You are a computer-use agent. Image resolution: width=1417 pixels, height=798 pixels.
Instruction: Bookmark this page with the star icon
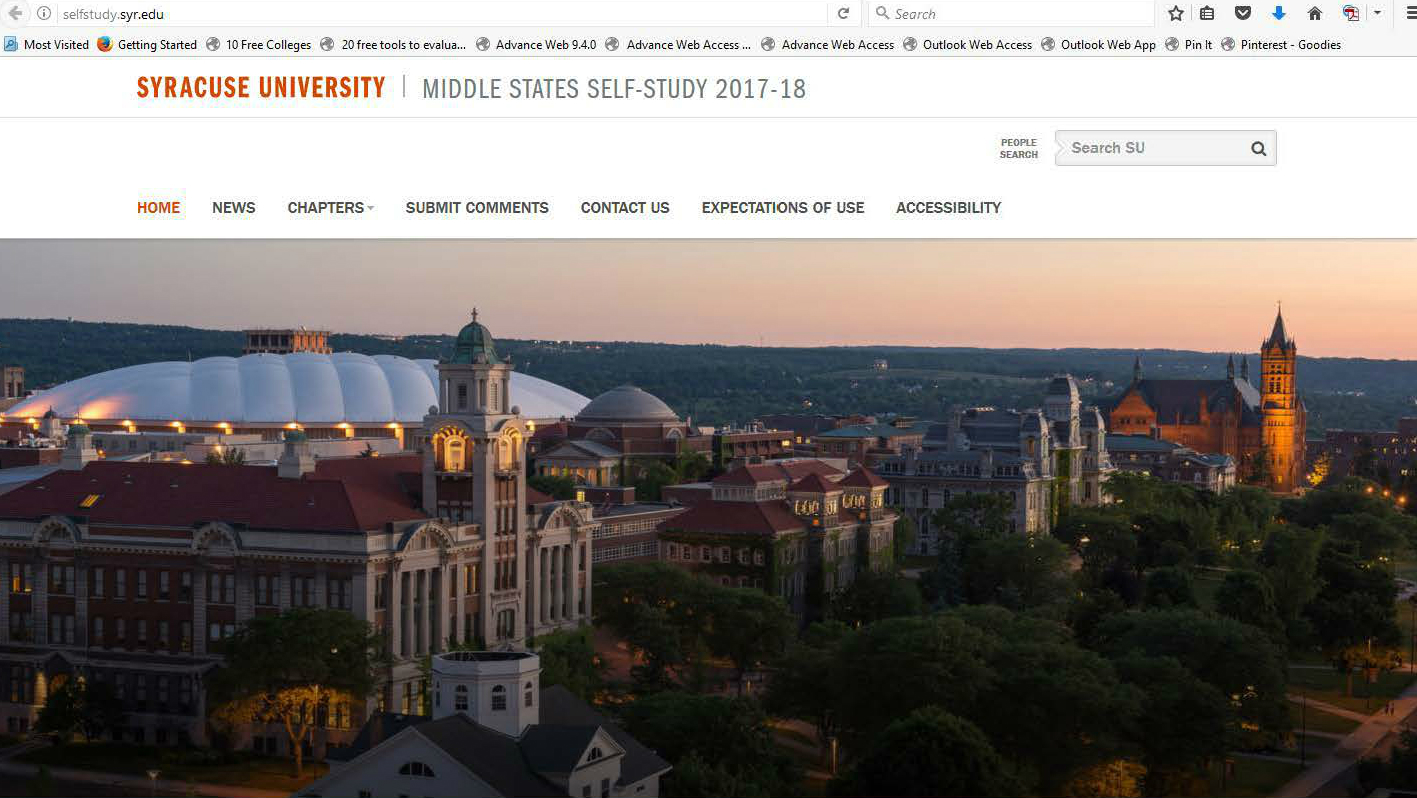(x=1176, y=14)
